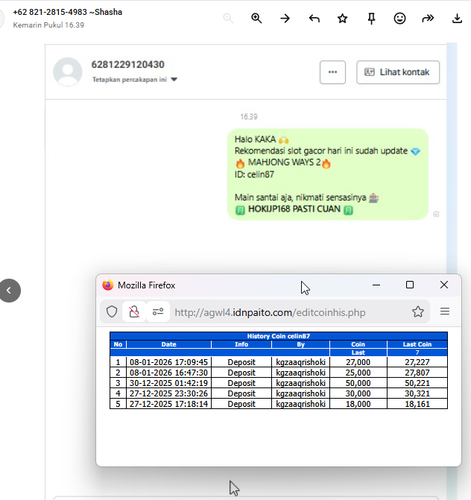Click the Mozilla Firefox logo icon
Viewport: 471px width, 500px height.
point(108,285)
